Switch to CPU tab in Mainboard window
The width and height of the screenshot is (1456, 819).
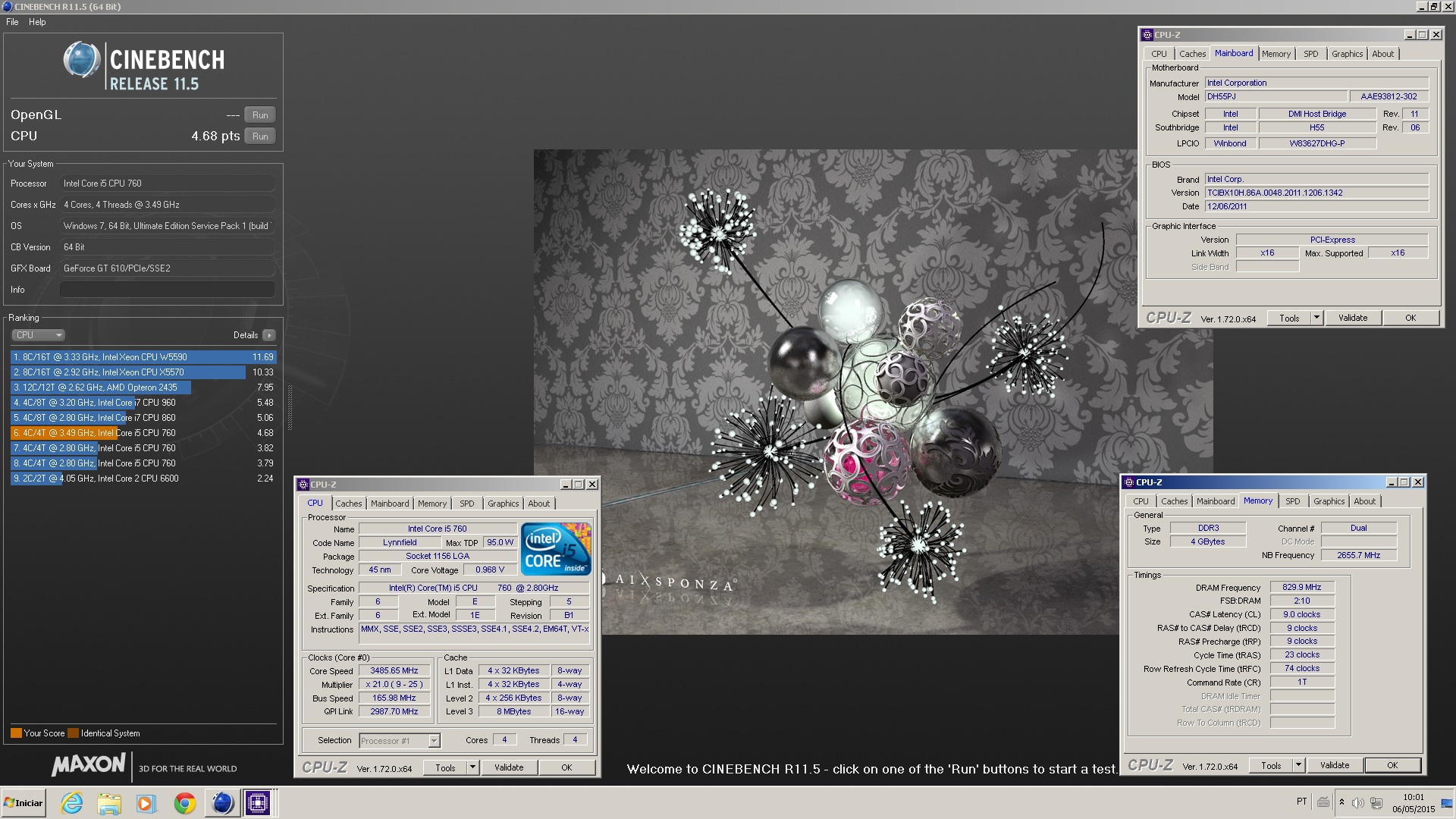pos(1159,54)
